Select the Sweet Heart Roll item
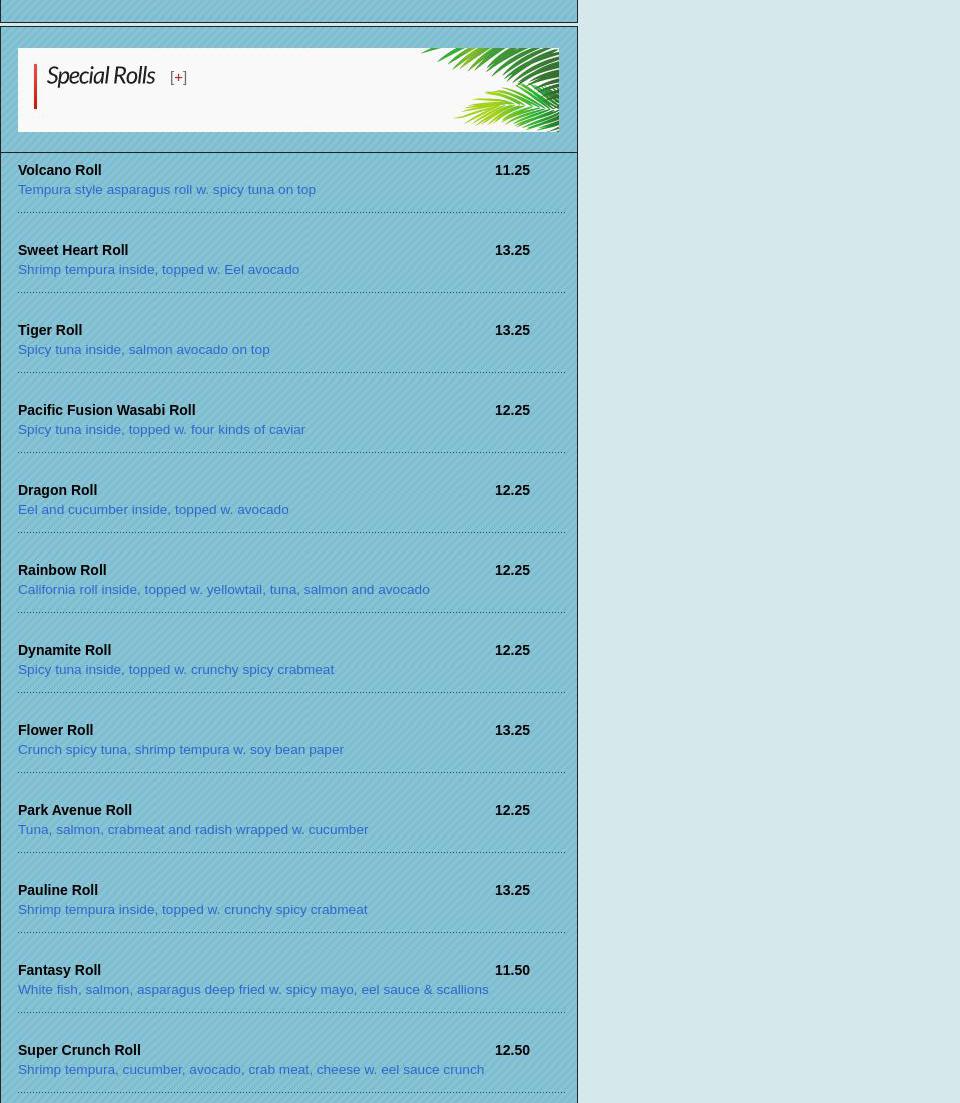Screen dimensions: 960x1103 73,250
